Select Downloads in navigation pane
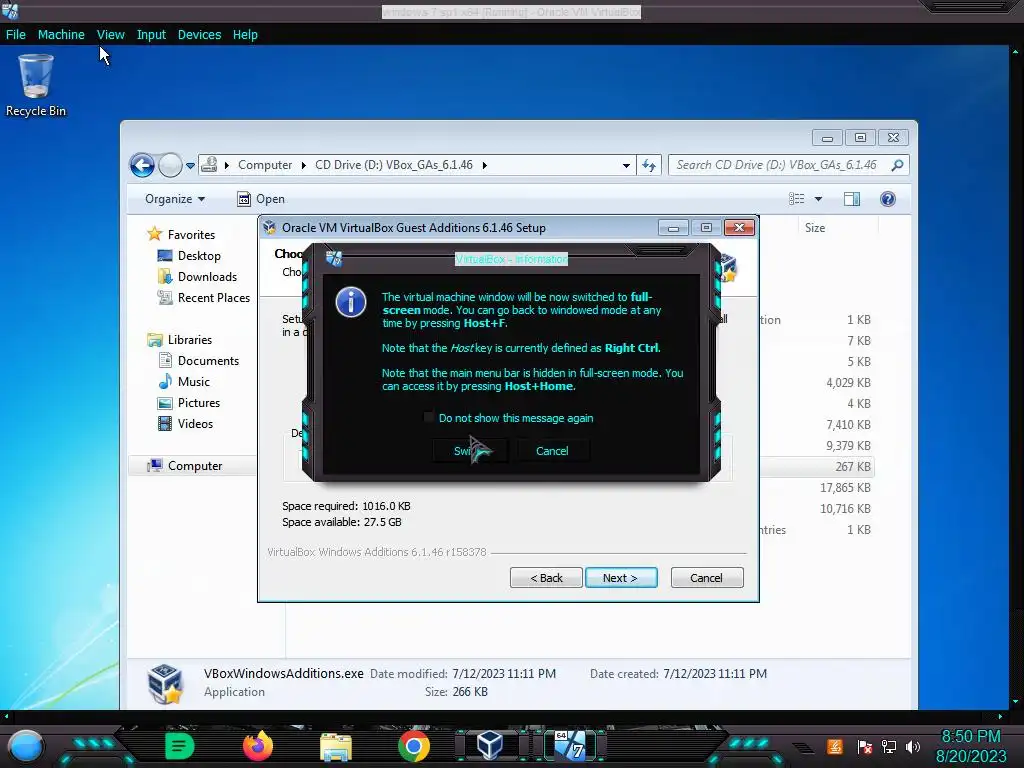The height and width of the screenshot is (768, 1024). [x=207, y=276]
